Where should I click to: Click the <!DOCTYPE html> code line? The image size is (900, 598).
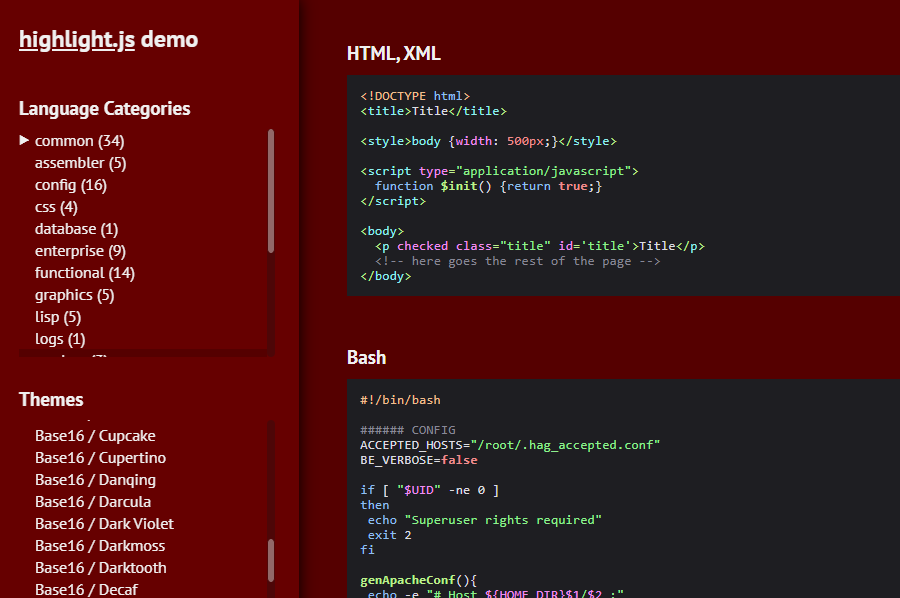(415, 96)
